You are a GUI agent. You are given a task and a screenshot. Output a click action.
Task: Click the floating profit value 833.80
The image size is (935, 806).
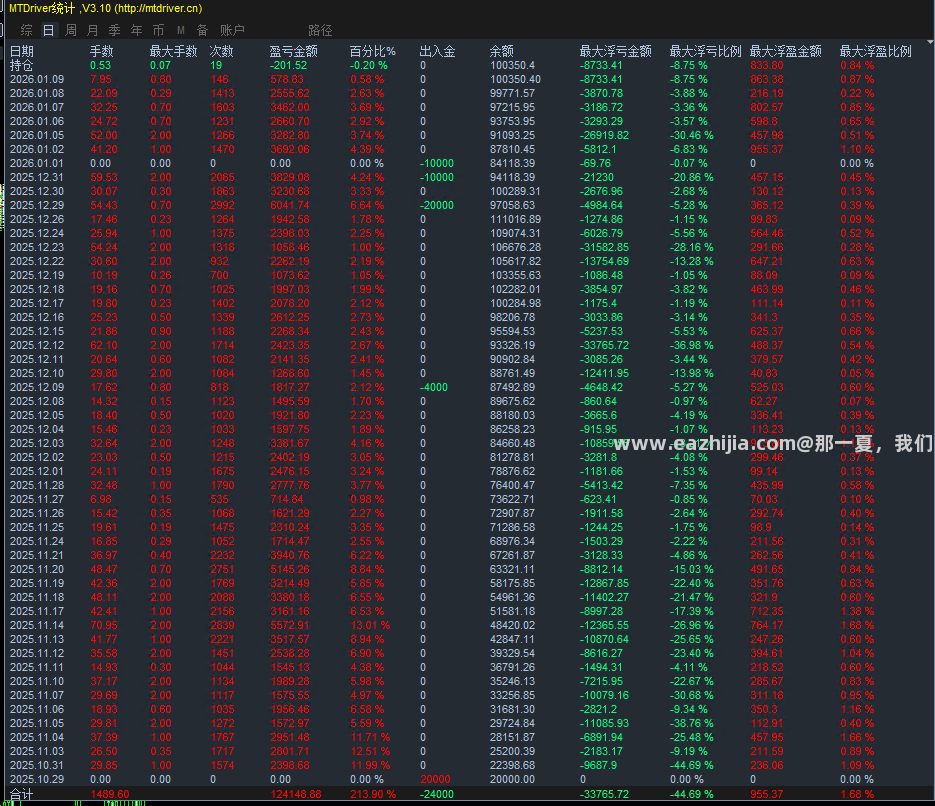(767, 65)
